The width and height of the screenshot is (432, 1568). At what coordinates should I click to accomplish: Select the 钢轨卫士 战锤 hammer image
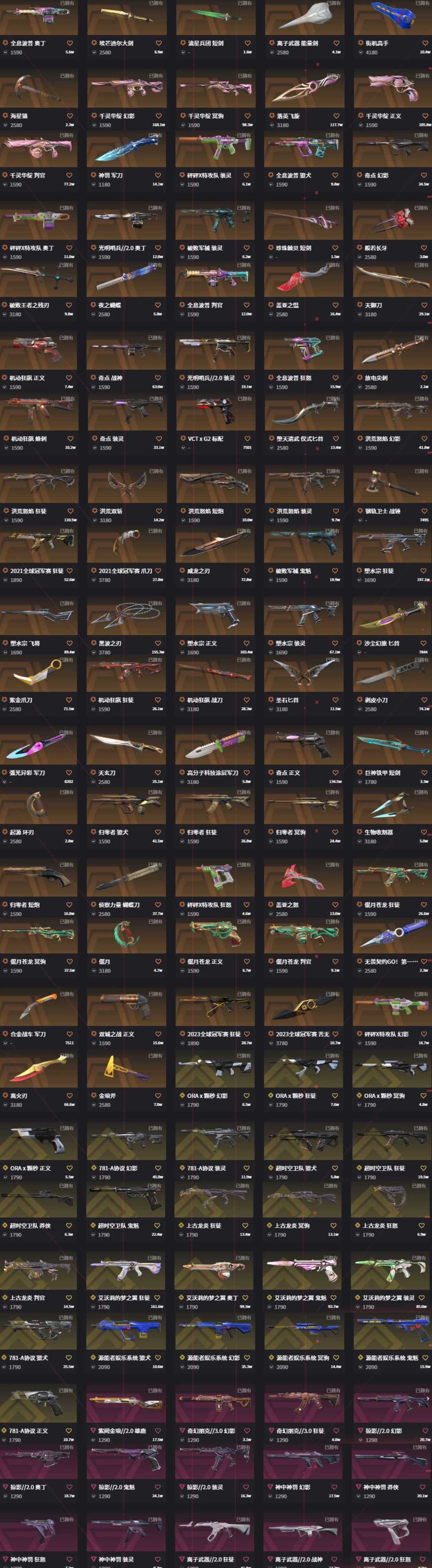tap(392, 485)
